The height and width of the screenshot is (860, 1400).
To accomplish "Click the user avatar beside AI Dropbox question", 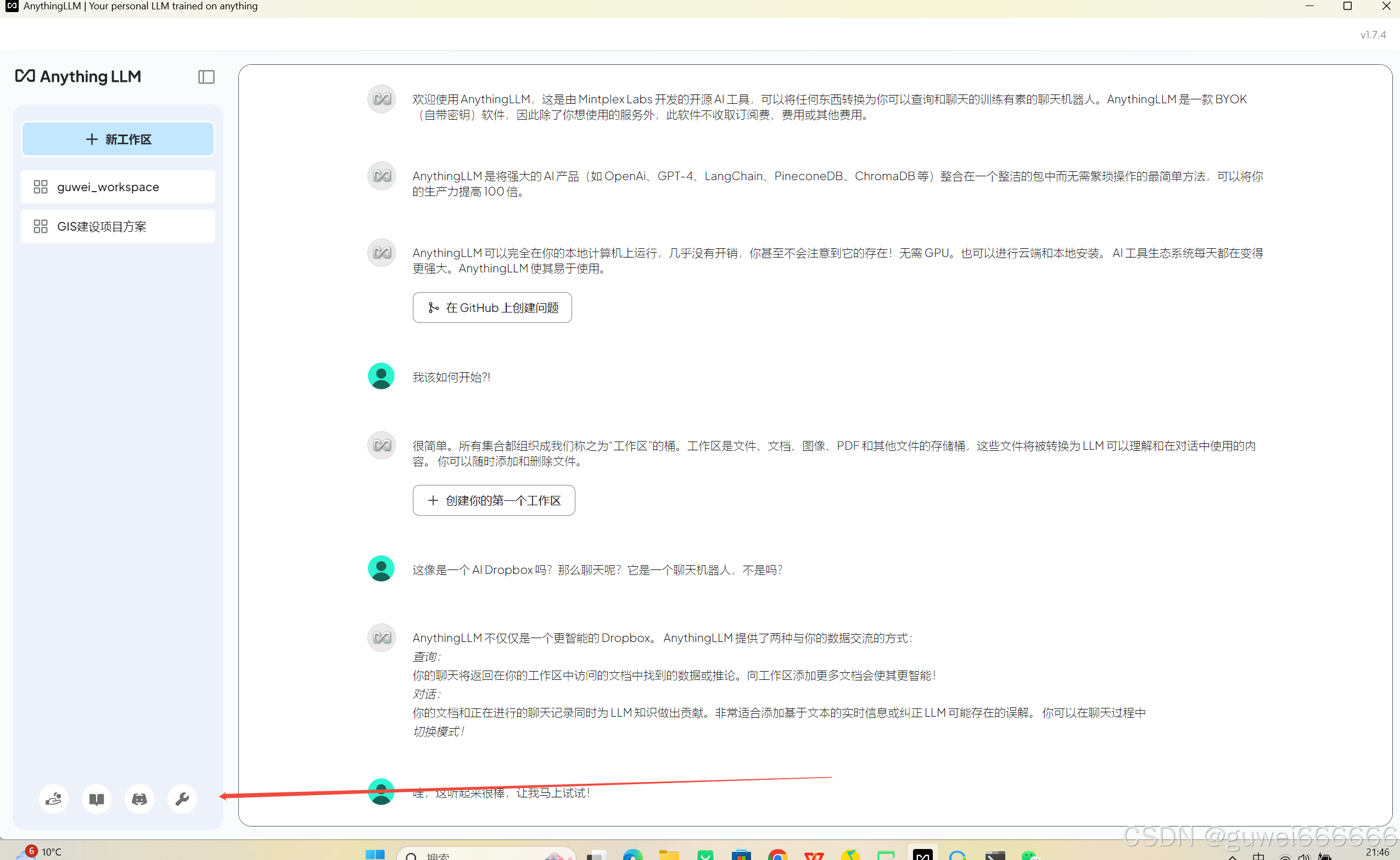I will pyautogui.click(x=382, y=569).
